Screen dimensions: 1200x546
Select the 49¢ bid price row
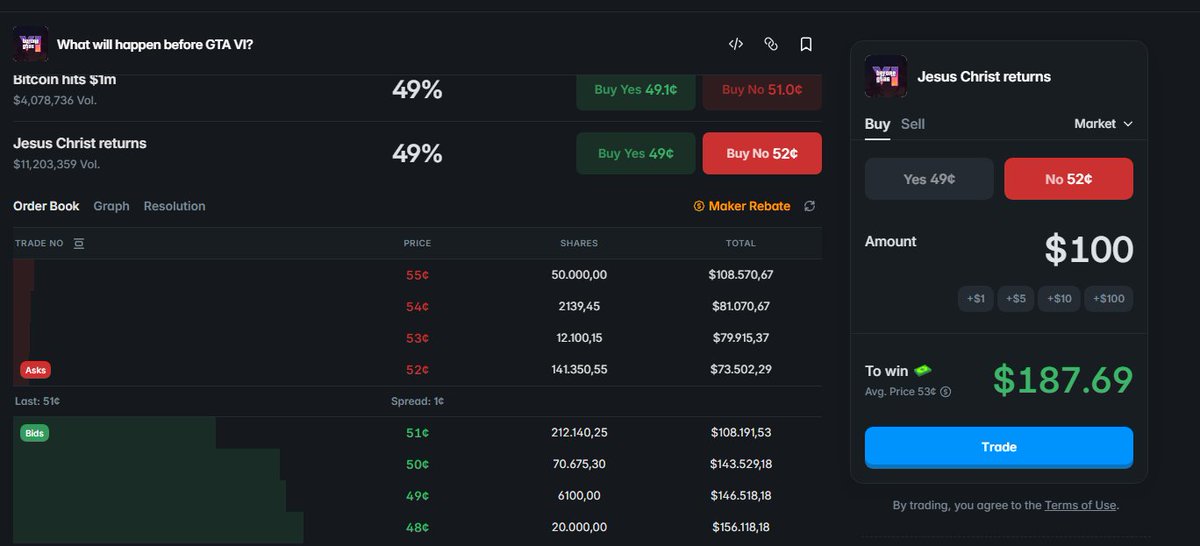coord(417,495)
